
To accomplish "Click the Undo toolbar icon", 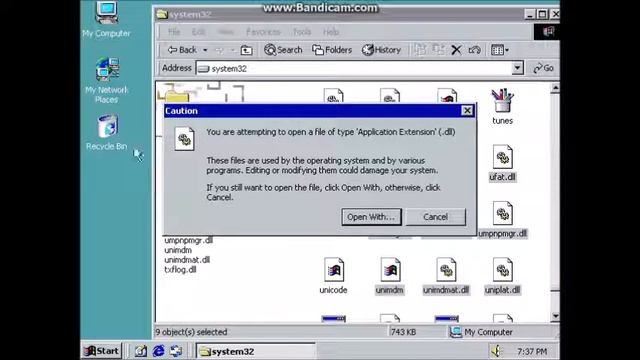I will 474,50.
